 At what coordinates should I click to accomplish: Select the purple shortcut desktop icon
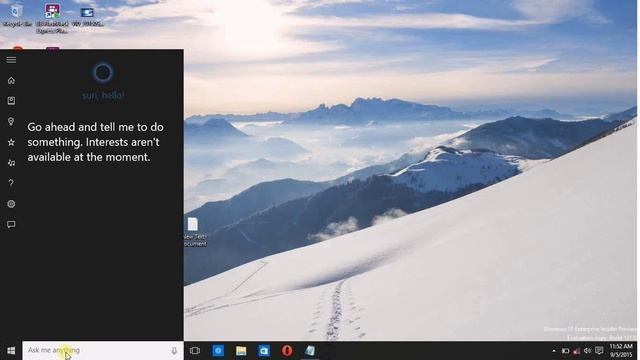click(52, 18)
